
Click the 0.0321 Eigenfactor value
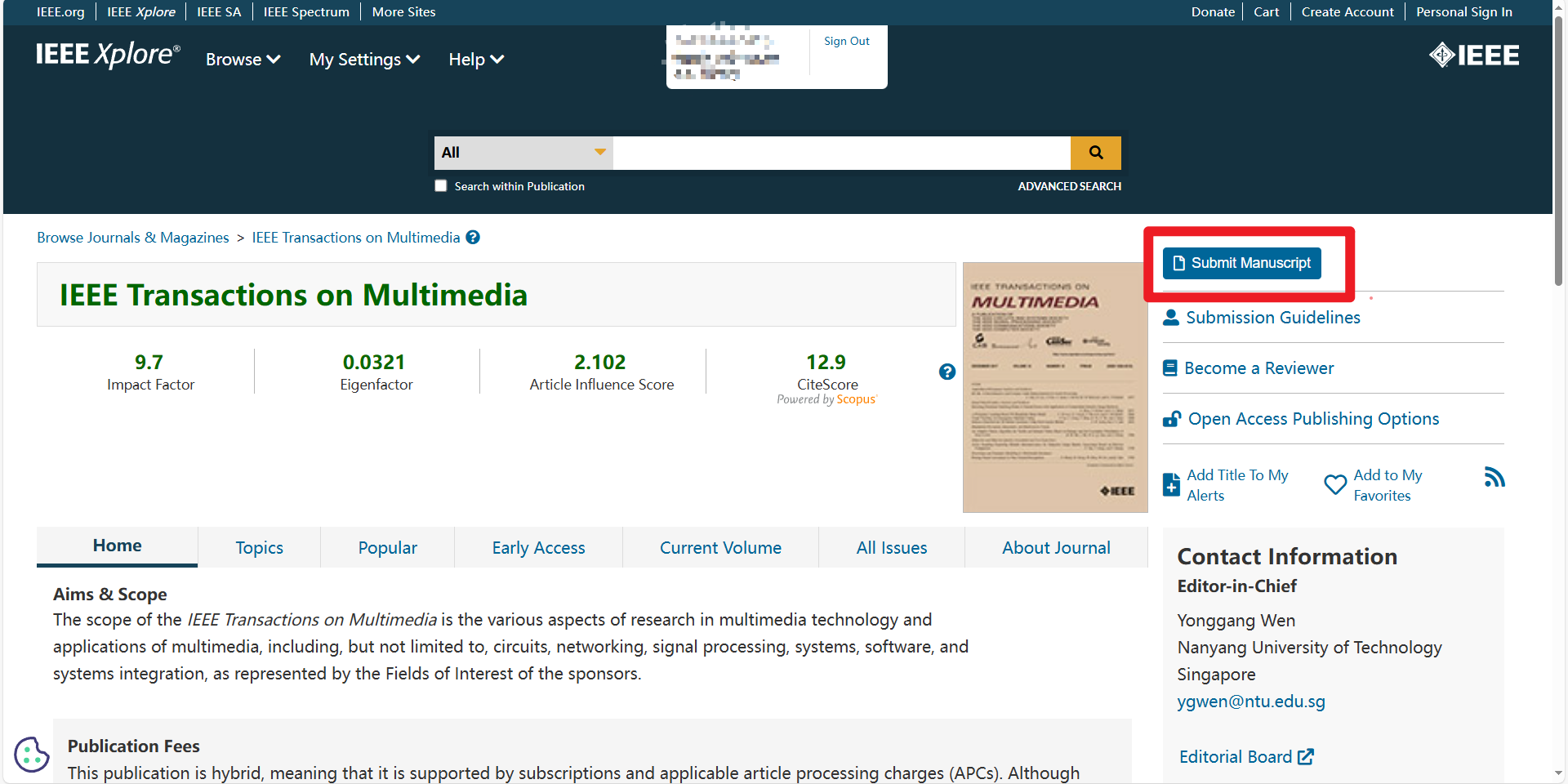[x=374, y=362]
